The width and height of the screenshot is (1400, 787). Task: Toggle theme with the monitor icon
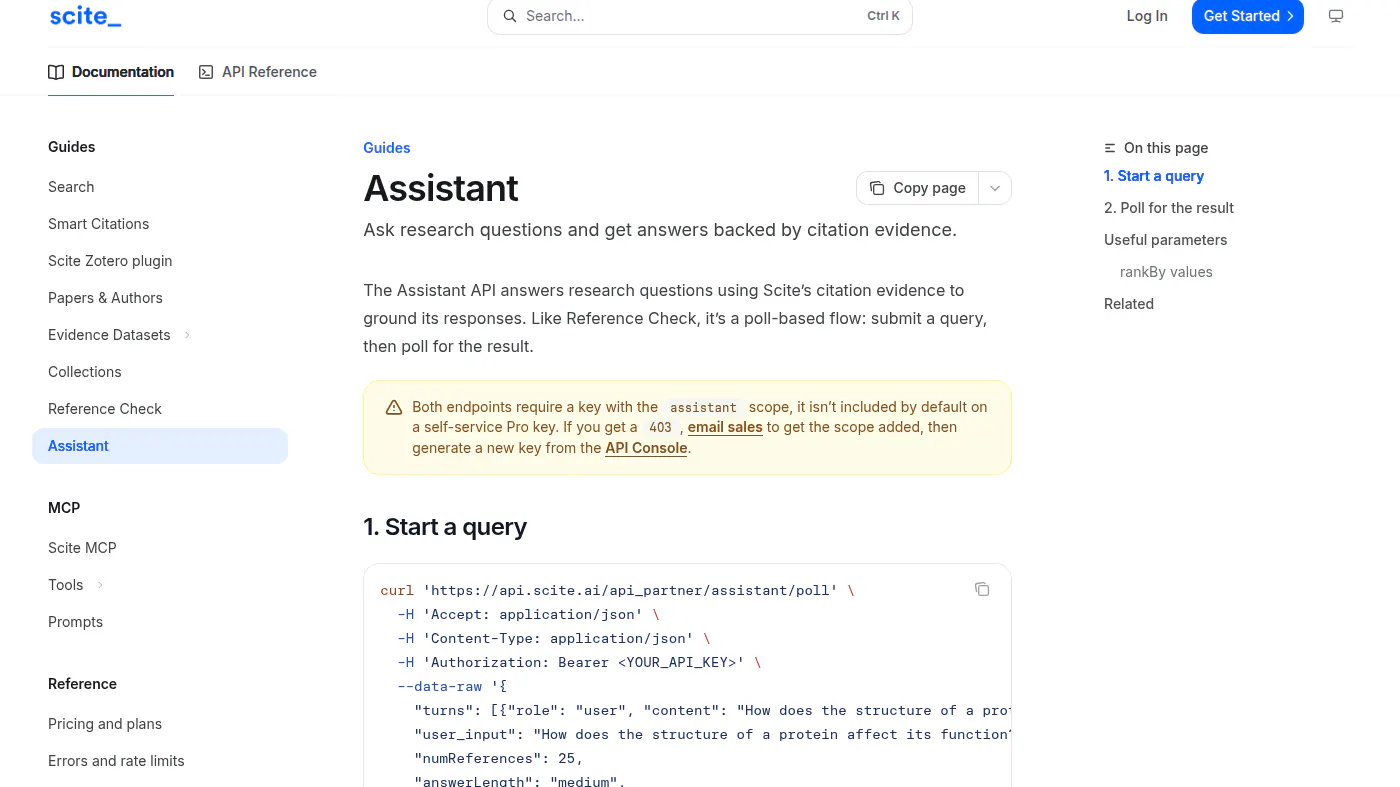pos(1336,16)
